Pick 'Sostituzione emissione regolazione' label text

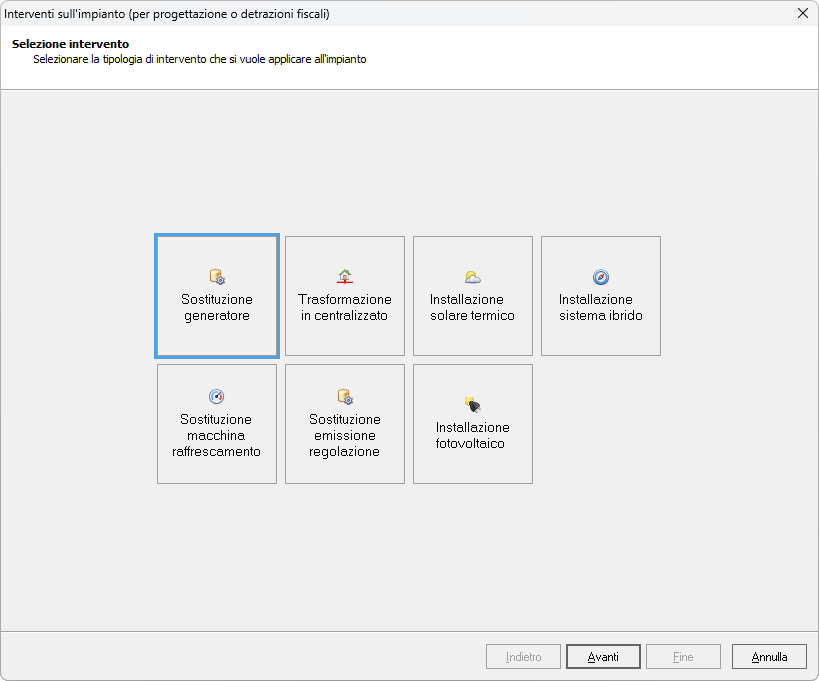tap(345, 436)
